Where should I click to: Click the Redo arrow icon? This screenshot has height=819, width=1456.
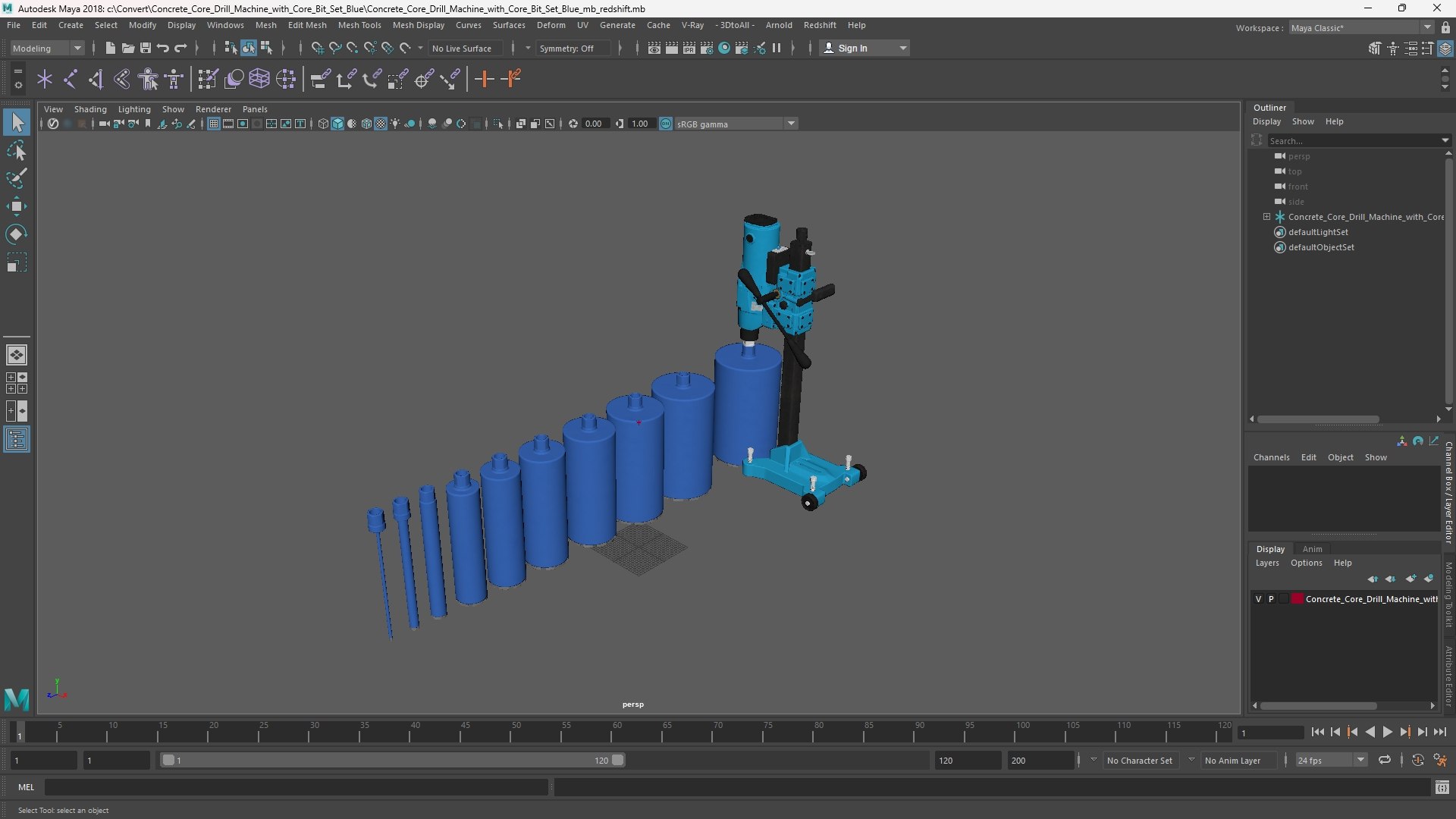click(180, 48)
